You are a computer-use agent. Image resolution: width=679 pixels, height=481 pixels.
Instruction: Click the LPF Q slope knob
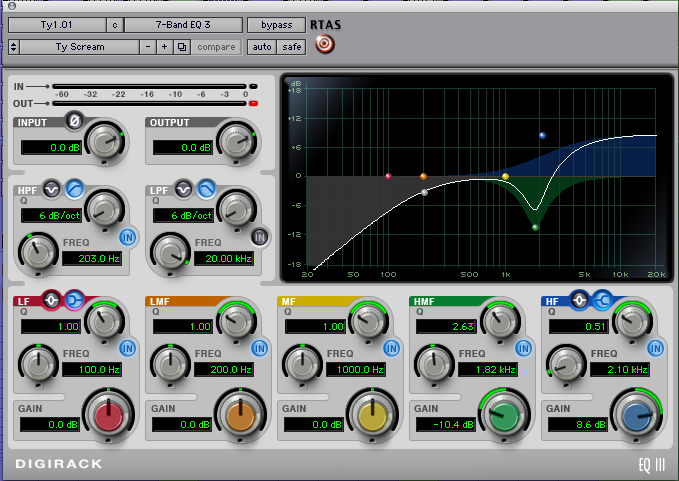[236, 210]
